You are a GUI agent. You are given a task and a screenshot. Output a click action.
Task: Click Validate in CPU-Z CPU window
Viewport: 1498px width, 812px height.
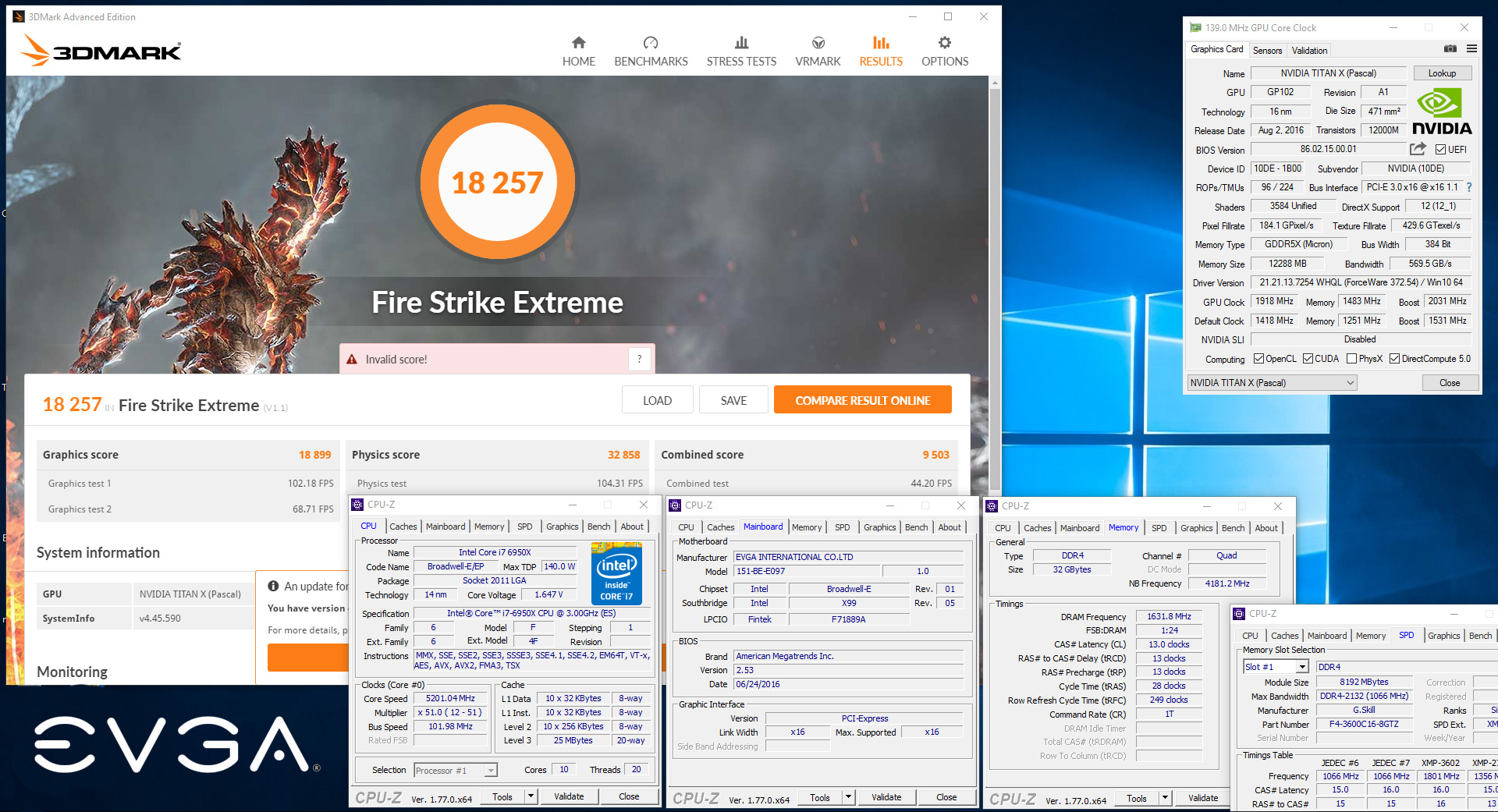click(569, 796)
